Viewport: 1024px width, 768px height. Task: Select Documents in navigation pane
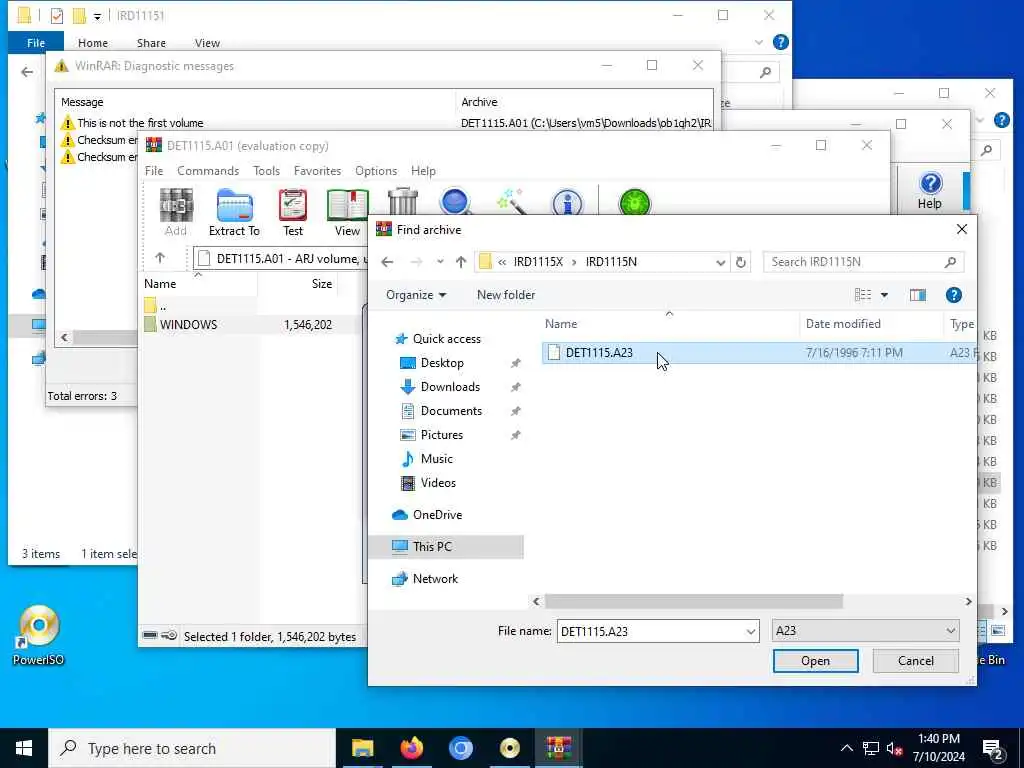tap(451, 411)
